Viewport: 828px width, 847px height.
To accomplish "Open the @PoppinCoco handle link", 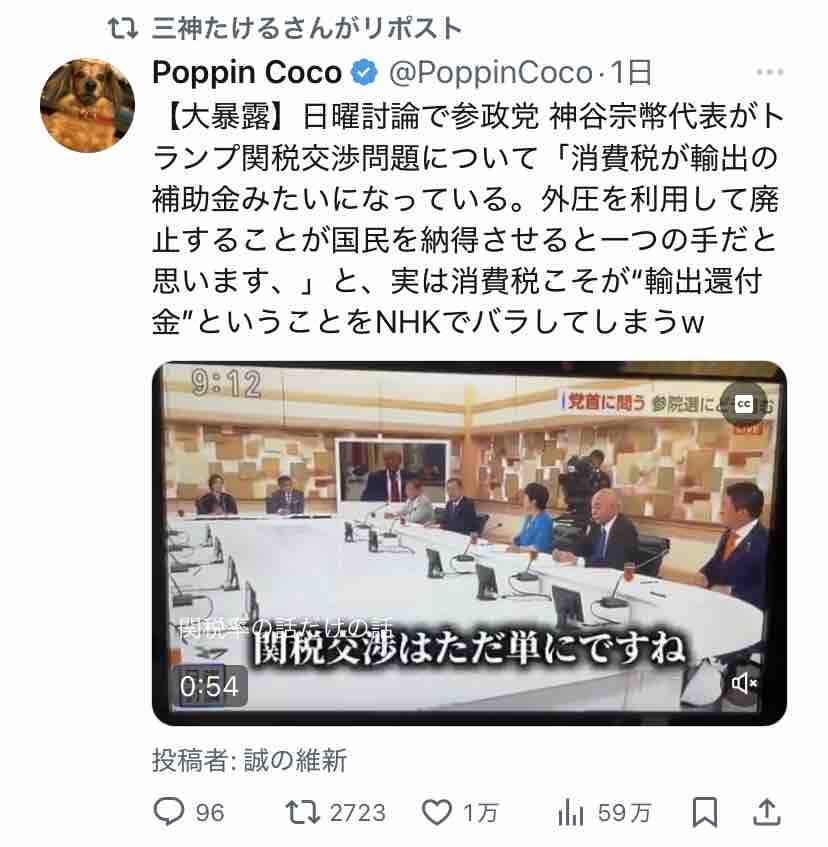I will tap(490, 73).
